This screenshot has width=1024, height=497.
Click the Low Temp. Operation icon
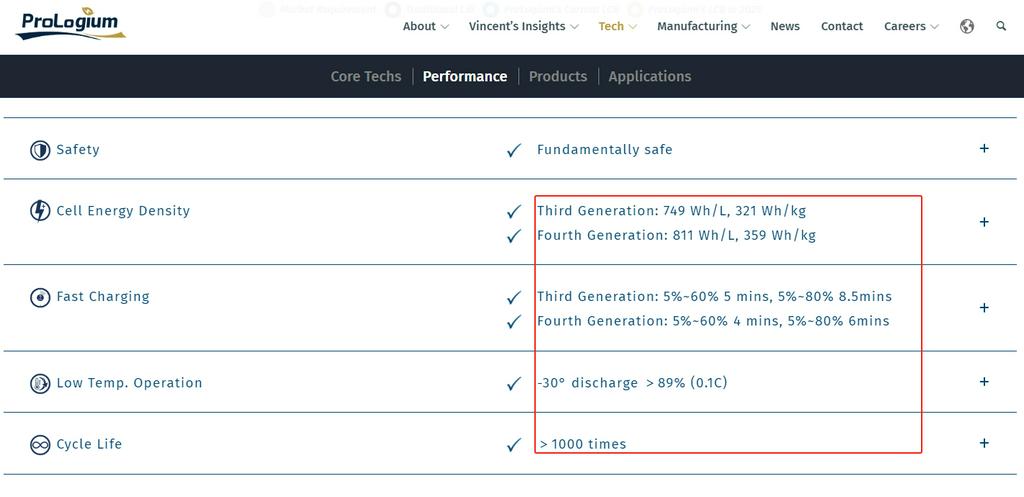click(x=40, y=383)
